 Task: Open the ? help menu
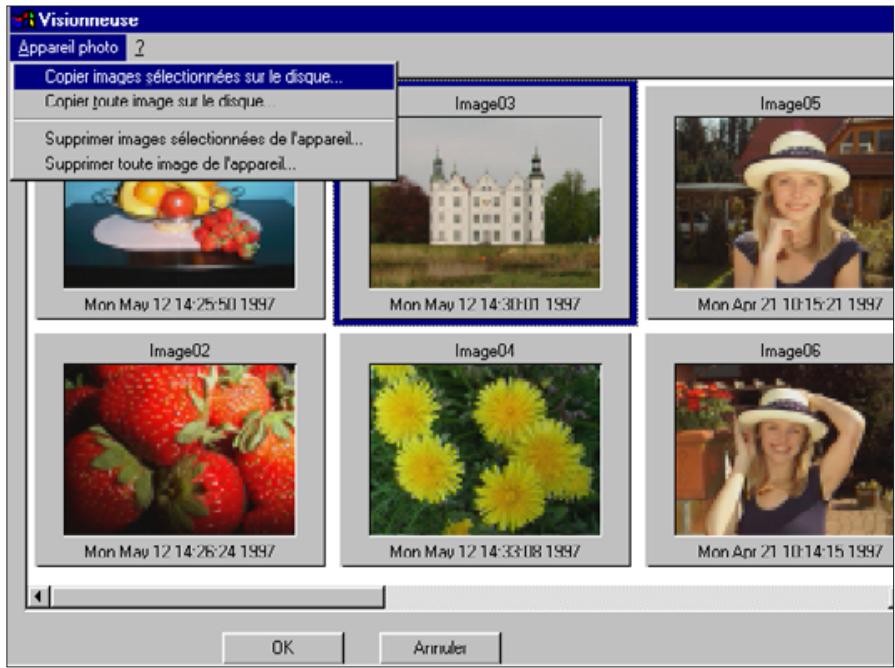[139, 47]
